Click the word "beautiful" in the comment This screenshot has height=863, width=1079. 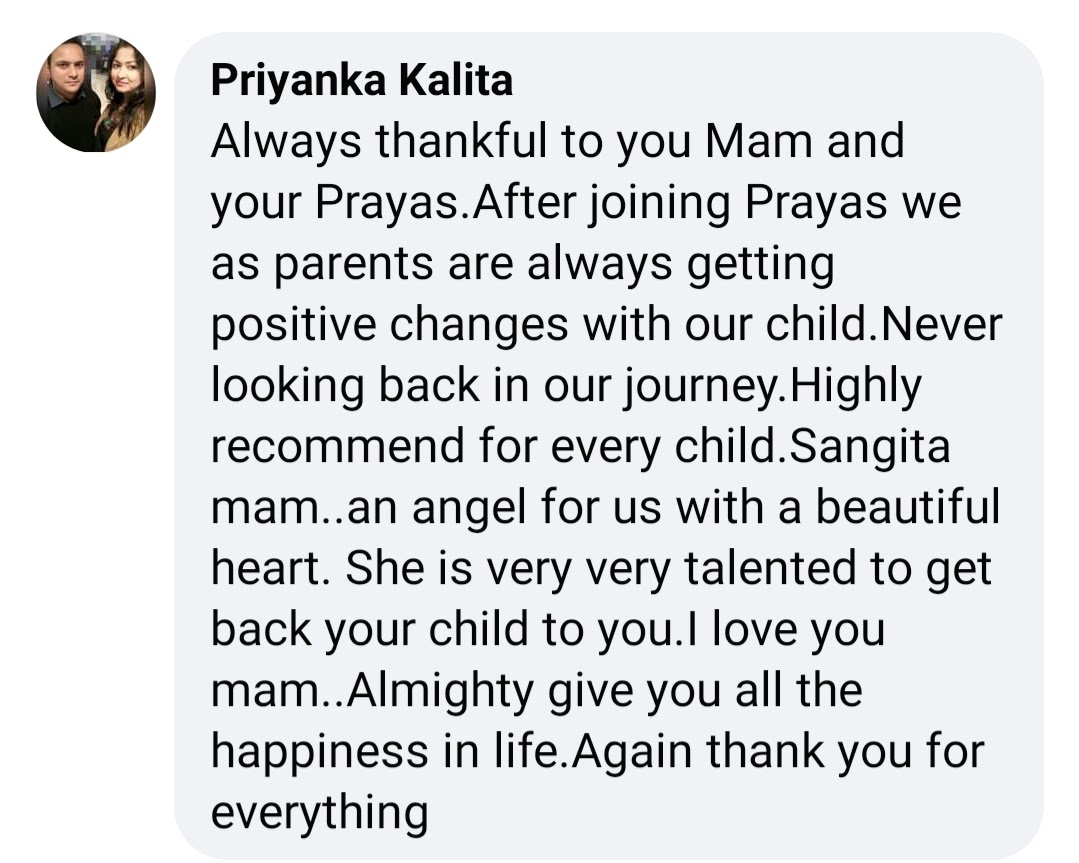click(x=906, y=508)
